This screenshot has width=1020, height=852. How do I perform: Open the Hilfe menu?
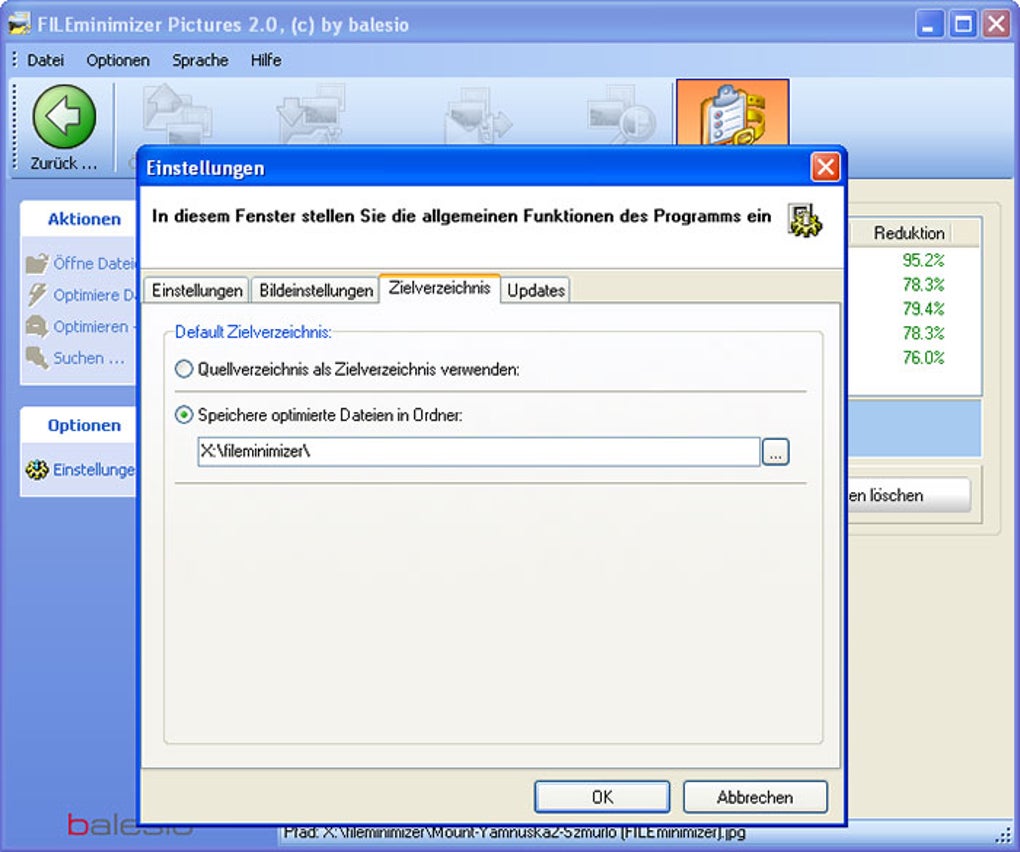(x=266, y=60)
